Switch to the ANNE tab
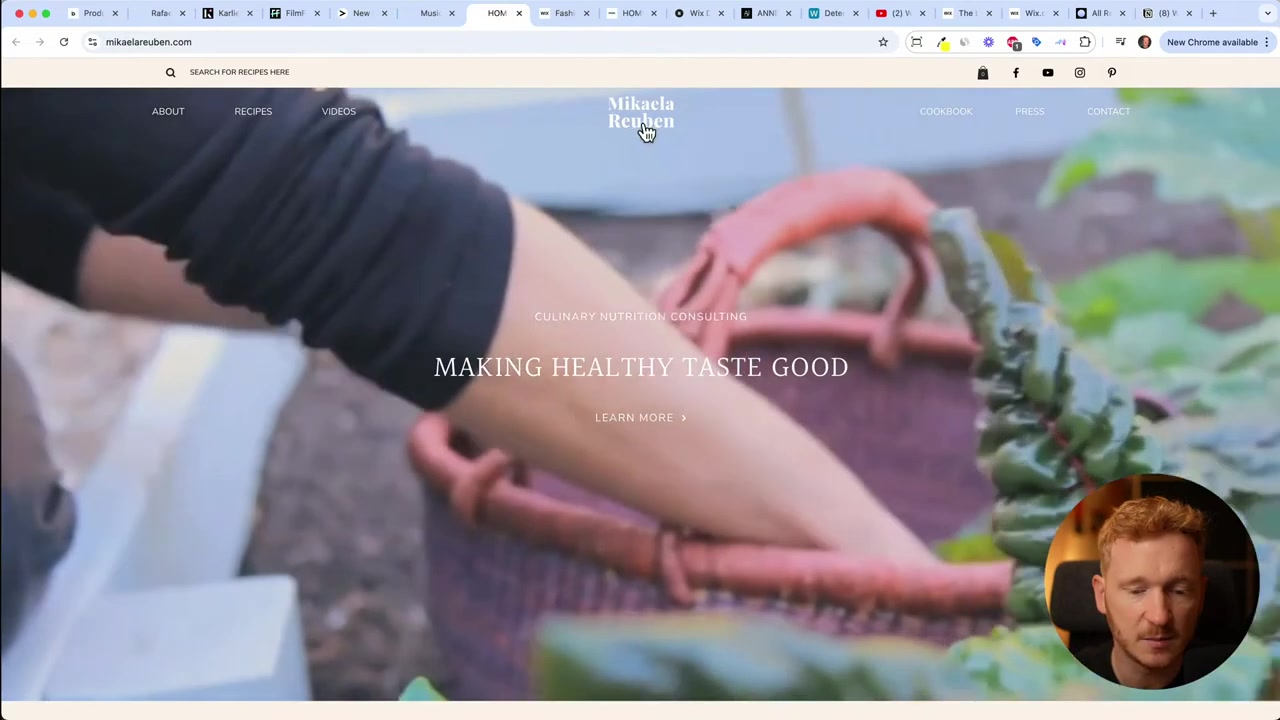The image size is (1280, 720). 766,13
